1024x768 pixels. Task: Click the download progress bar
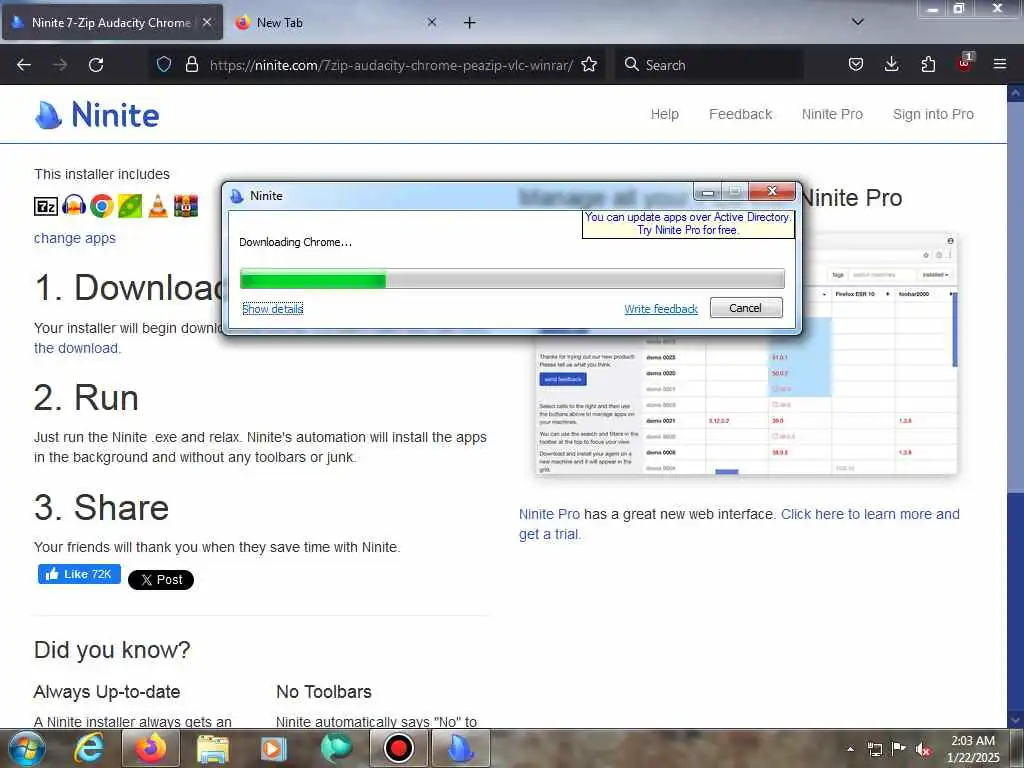[512, 279]
